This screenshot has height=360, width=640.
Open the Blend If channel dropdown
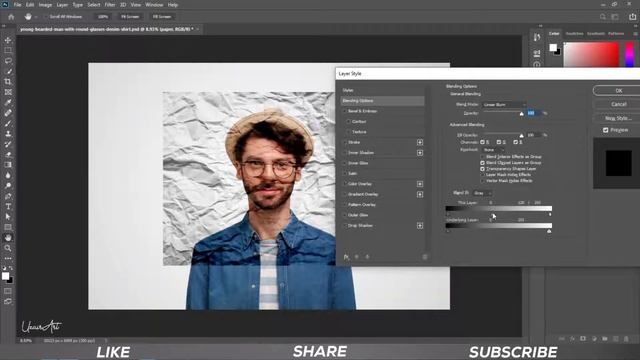click(x=482, y=193)
